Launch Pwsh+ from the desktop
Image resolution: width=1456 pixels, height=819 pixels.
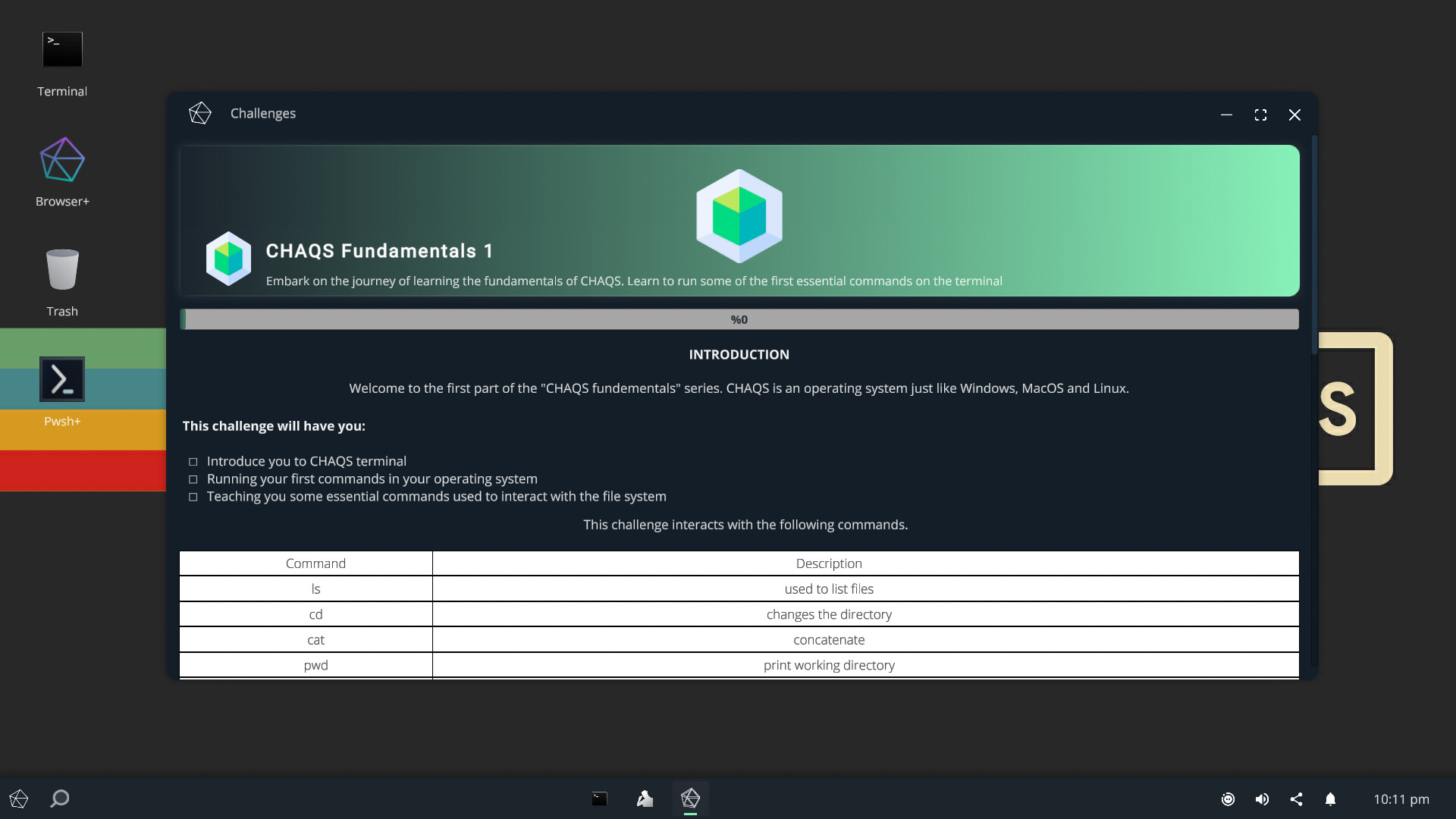(x=61, y=379)
